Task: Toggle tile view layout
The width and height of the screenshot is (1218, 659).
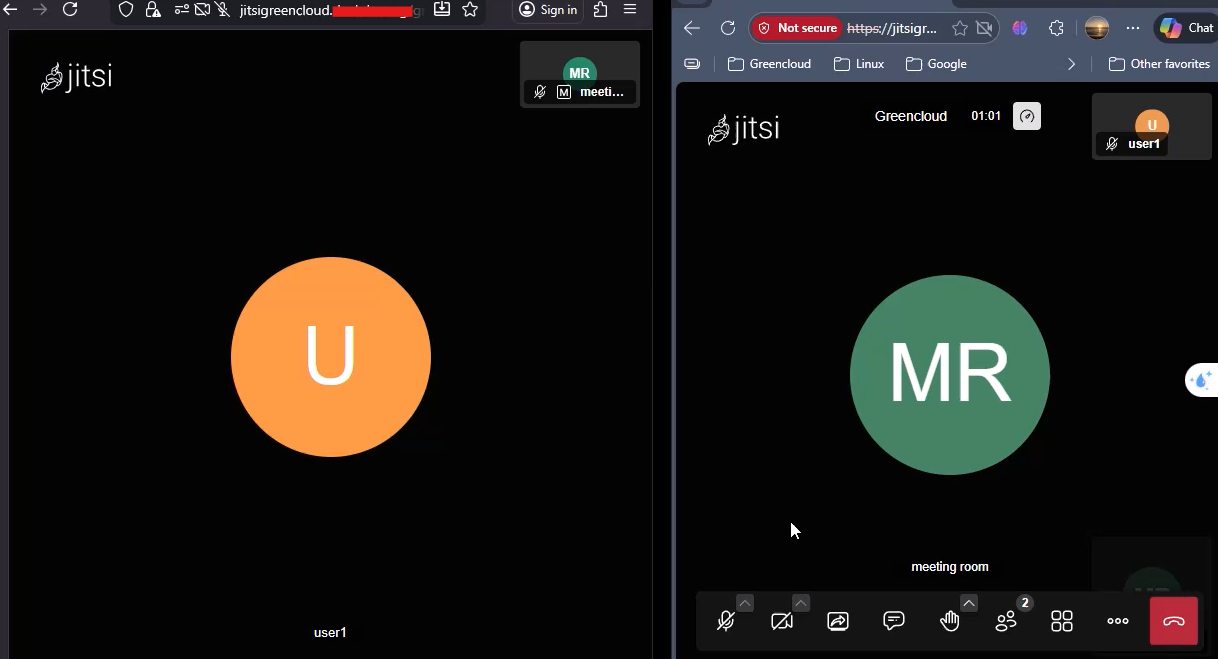Action: [1062, 621]
